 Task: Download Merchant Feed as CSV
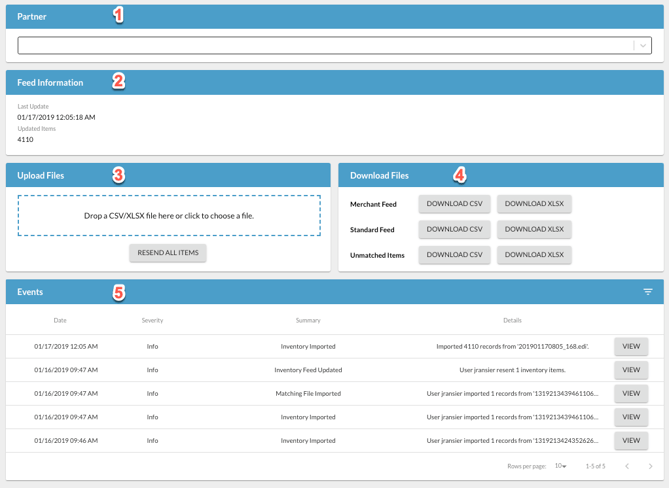pos(454,204)
